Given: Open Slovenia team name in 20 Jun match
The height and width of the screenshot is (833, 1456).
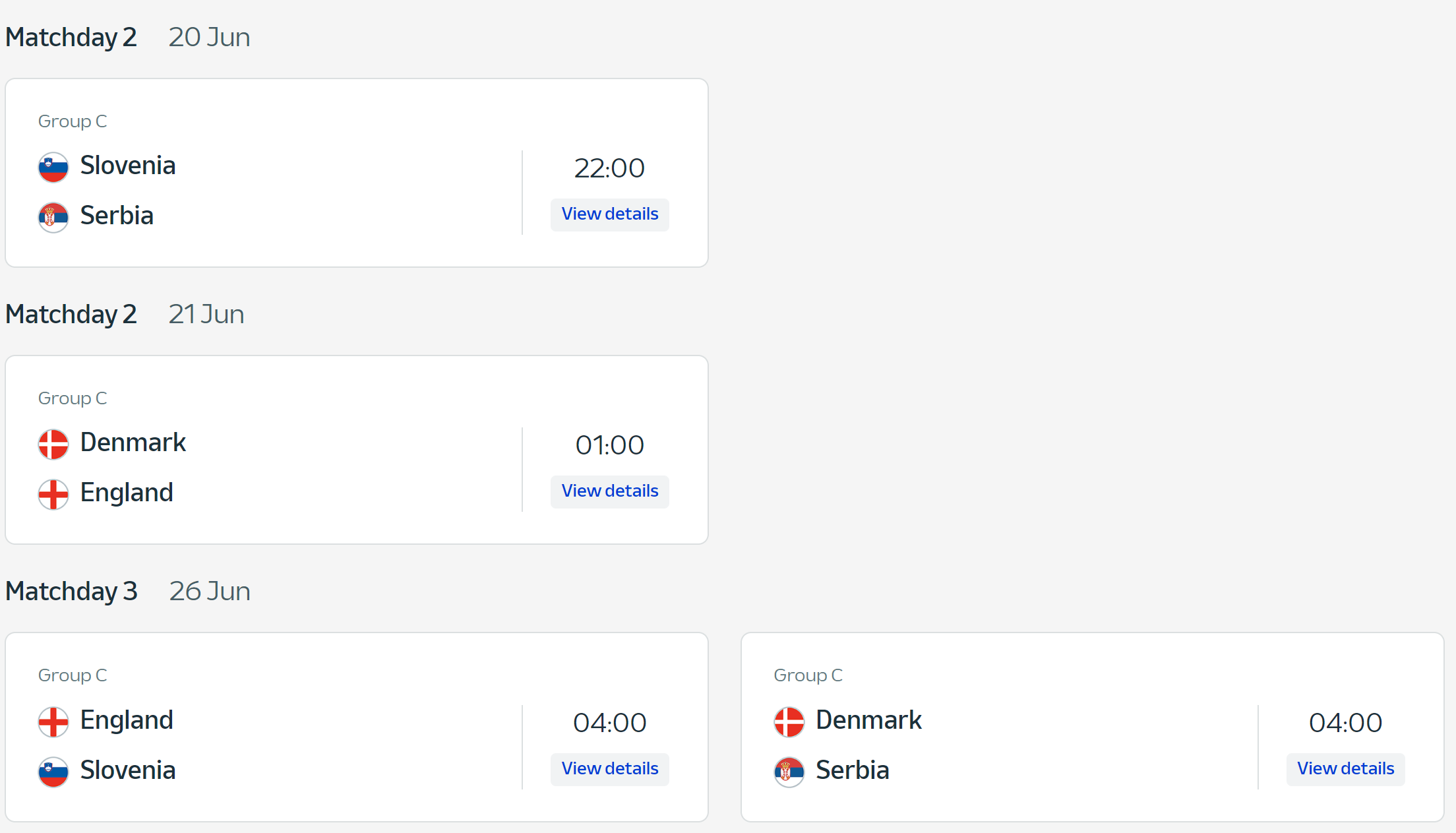Looking at the screenshot, I should [128, 166].
